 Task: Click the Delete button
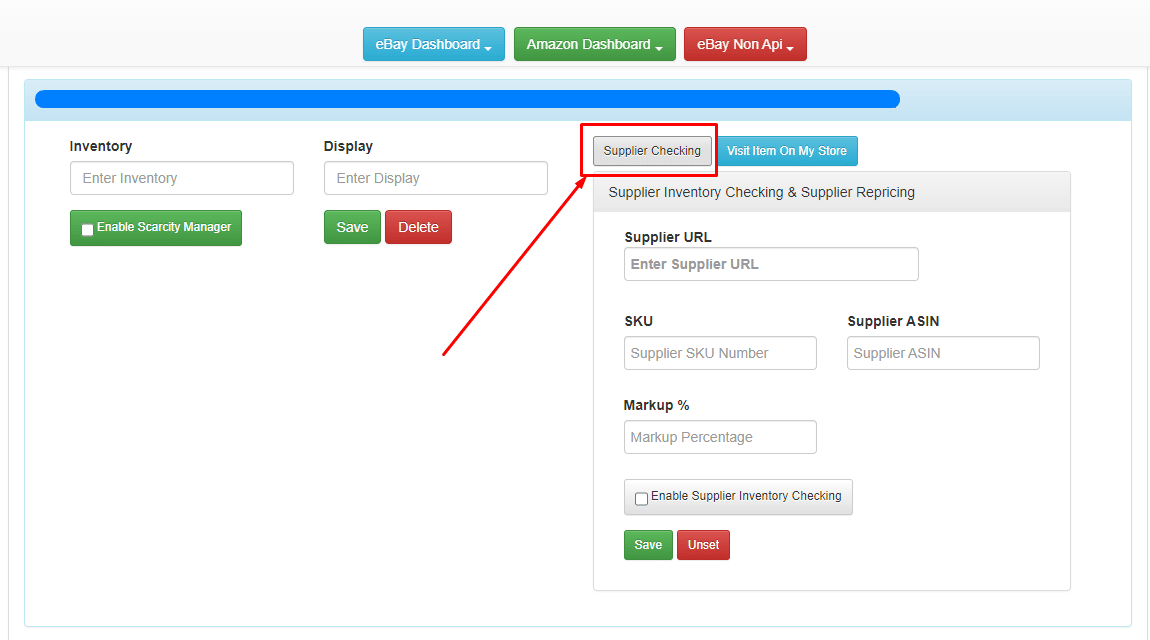click(418, 227)
